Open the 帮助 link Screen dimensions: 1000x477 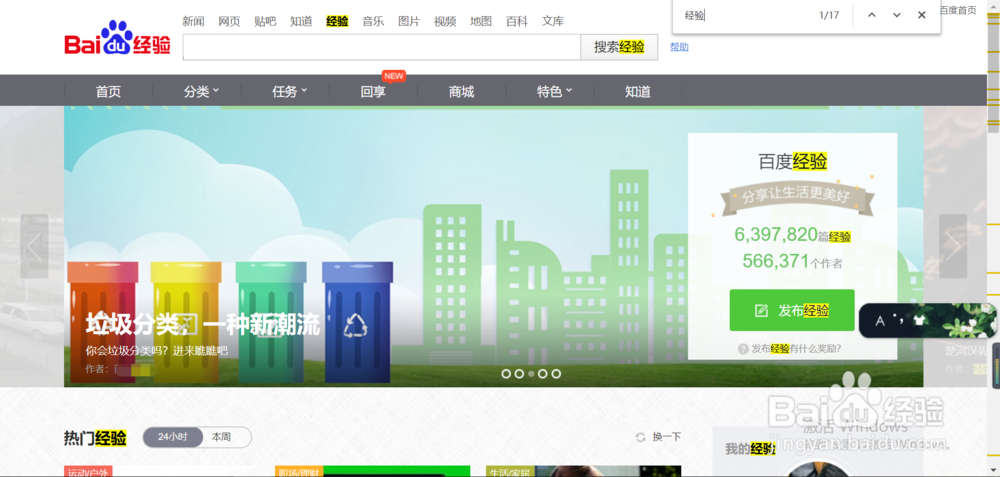coord(679,47)
